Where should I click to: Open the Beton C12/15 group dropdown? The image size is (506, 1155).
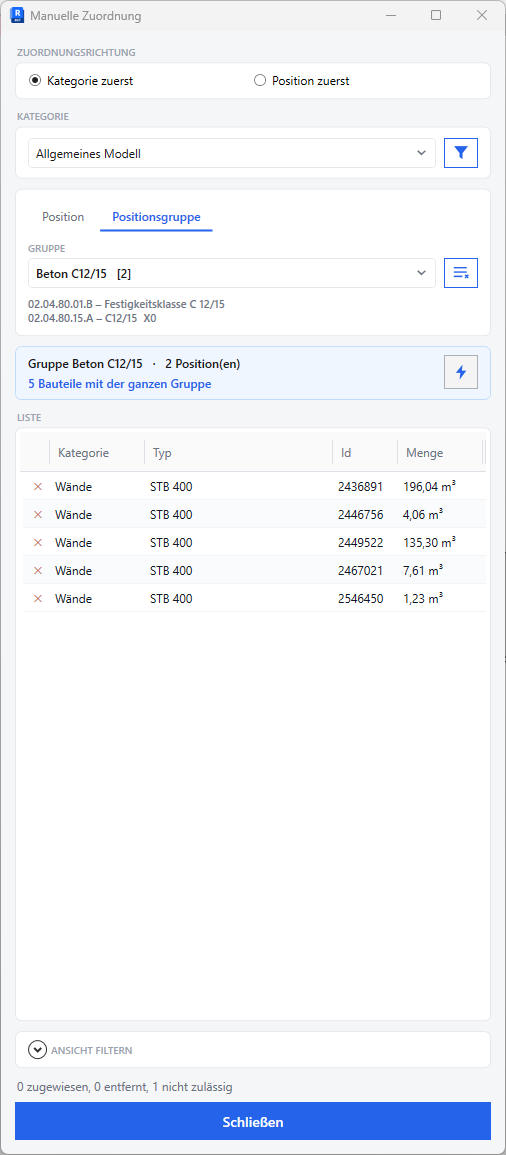(231, 273)
